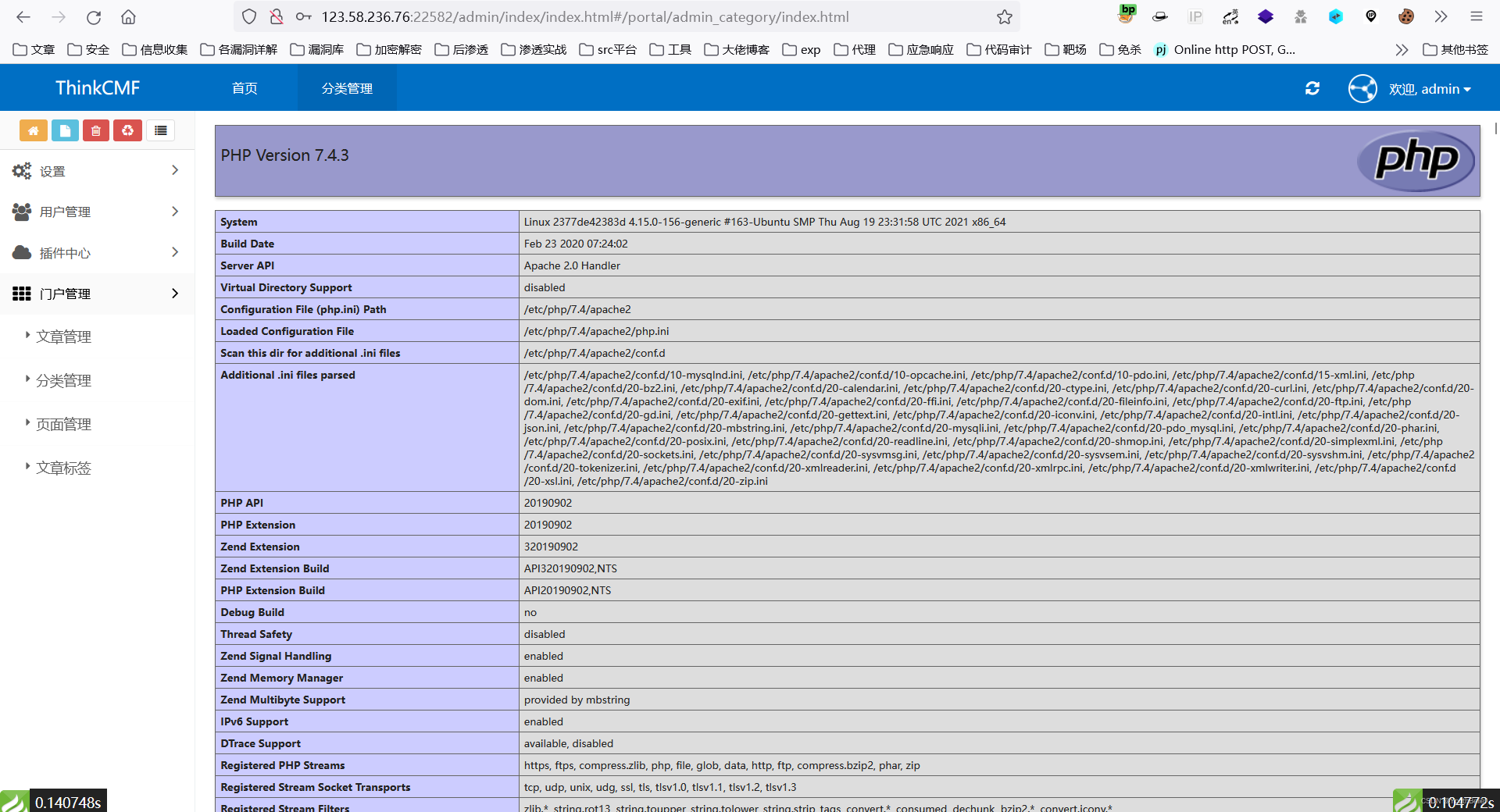Open the site preview globe icon beside admin
The height and width of the screenshot is (812, 1500).
pos(1362,88)
